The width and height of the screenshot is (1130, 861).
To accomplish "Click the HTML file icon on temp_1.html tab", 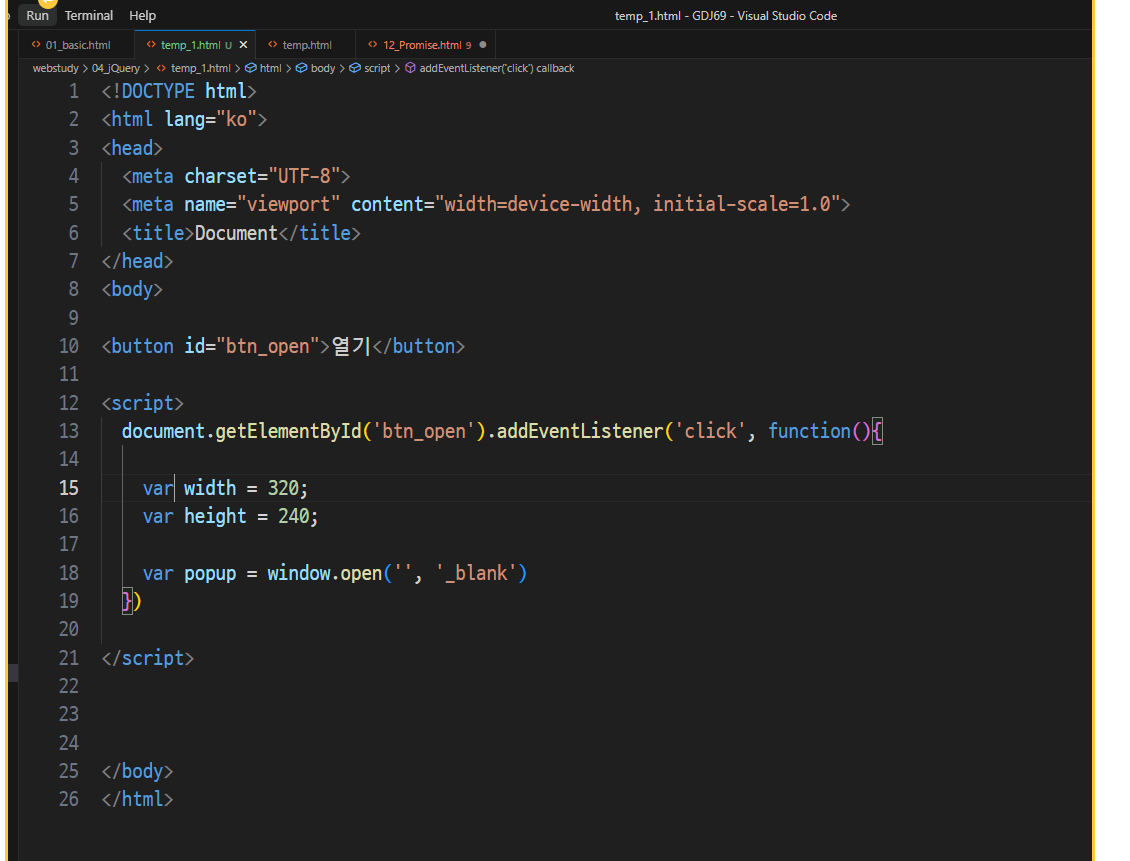I will 151,45.
